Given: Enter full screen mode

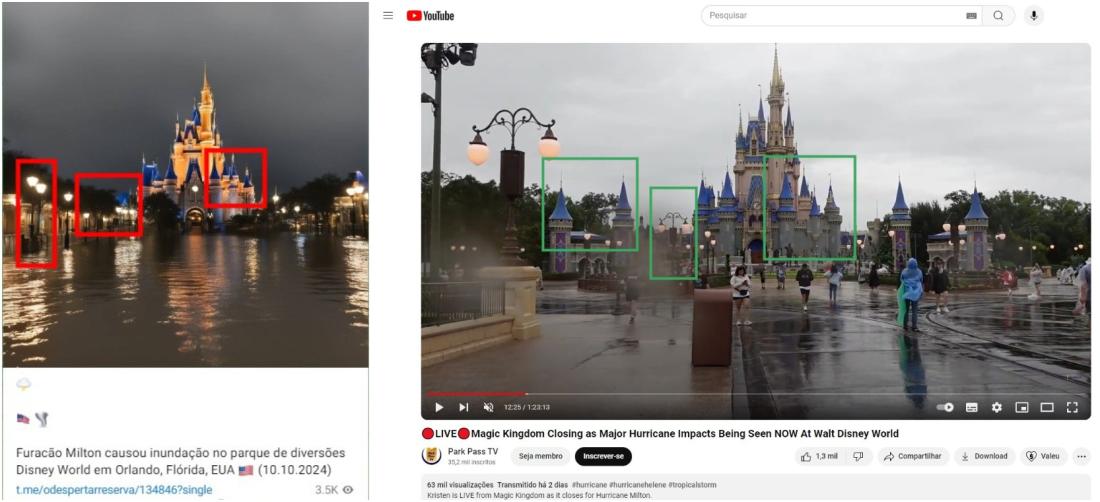Looking at the screenshot, I should [1072, 407].
